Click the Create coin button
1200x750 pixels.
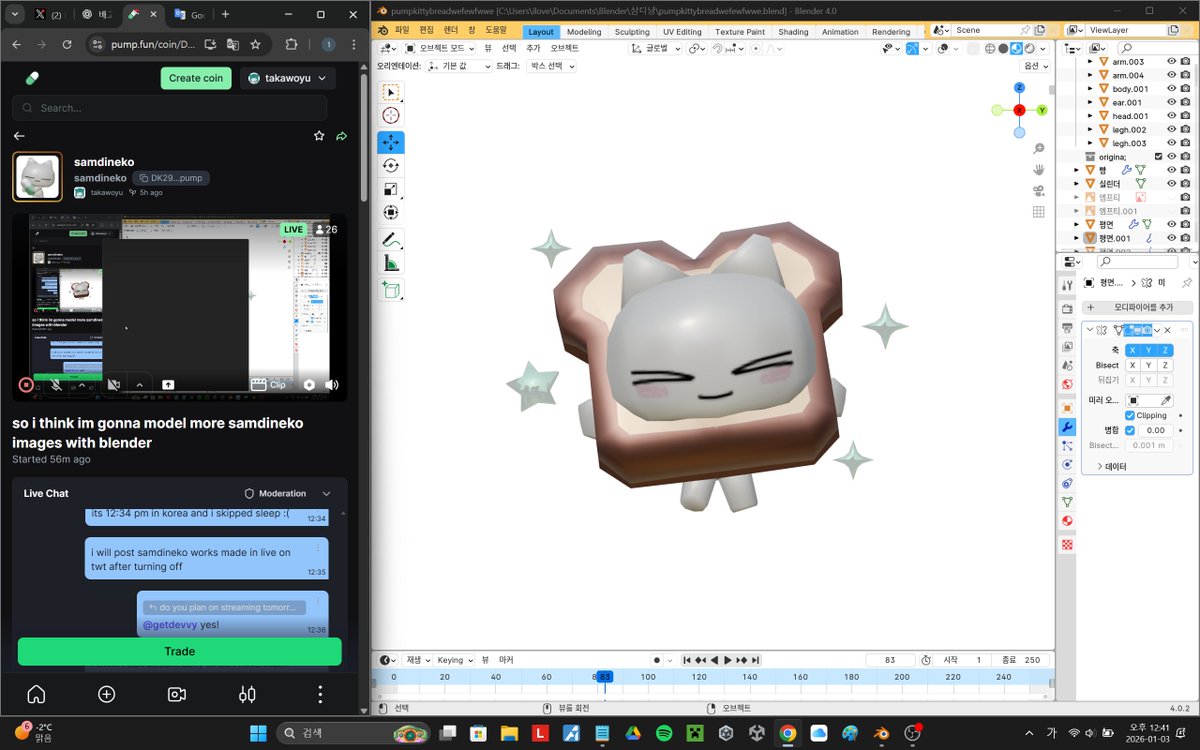[196, 78]
